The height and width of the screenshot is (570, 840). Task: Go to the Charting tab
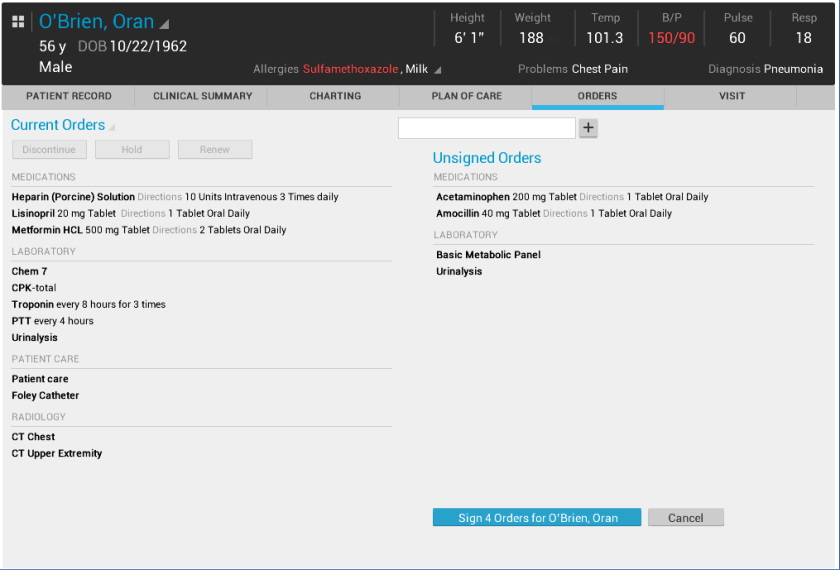[x=335, y=97]
